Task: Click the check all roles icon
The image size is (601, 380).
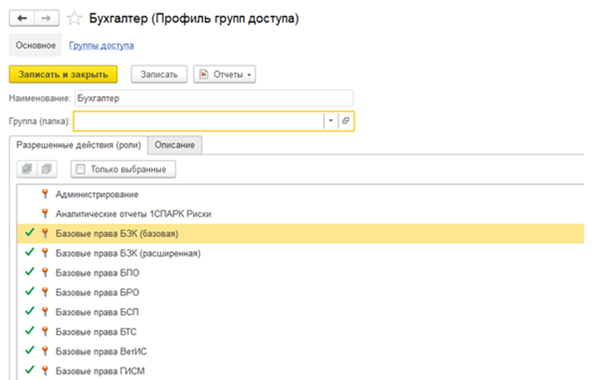Action: click(x=27, y=169)
